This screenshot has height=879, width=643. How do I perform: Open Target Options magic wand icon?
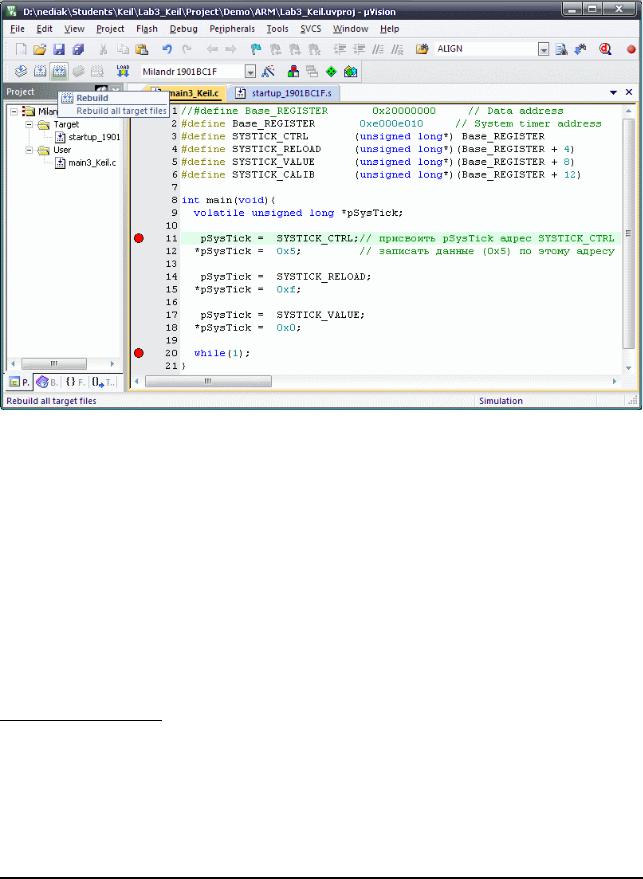[268, 71]
